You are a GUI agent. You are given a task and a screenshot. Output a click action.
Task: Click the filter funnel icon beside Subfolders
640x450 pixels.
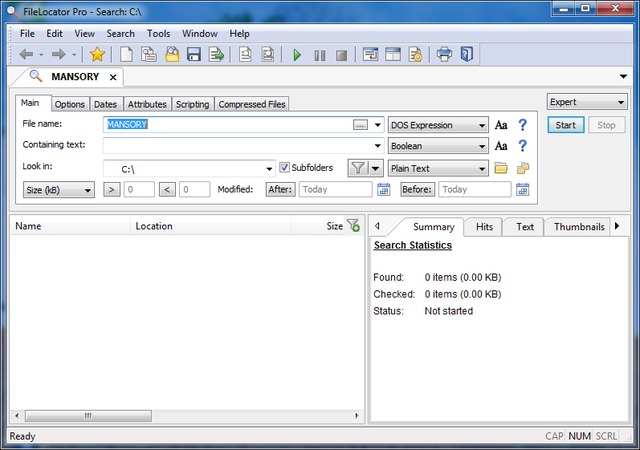tap(358, 168)
